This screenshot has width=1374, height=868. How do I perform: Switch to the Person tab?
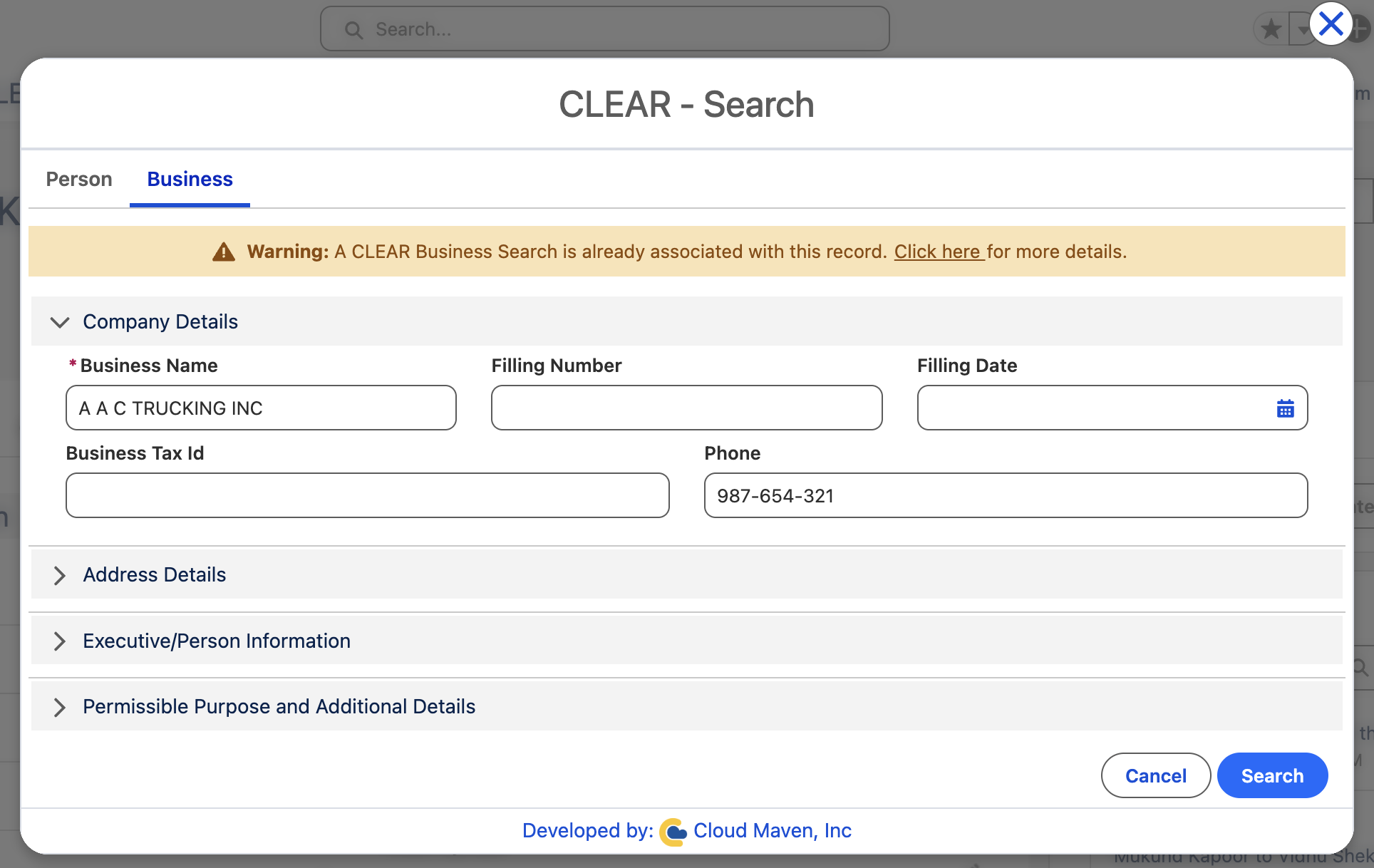click(79, 179)
